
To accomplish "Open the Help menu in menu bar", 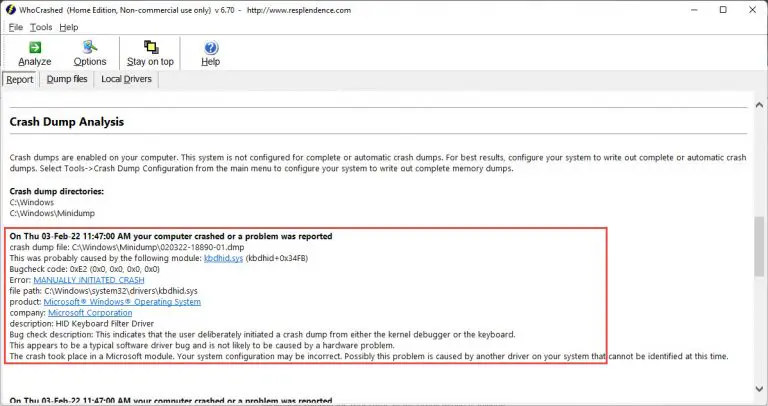I will click(x=68, y=27).
